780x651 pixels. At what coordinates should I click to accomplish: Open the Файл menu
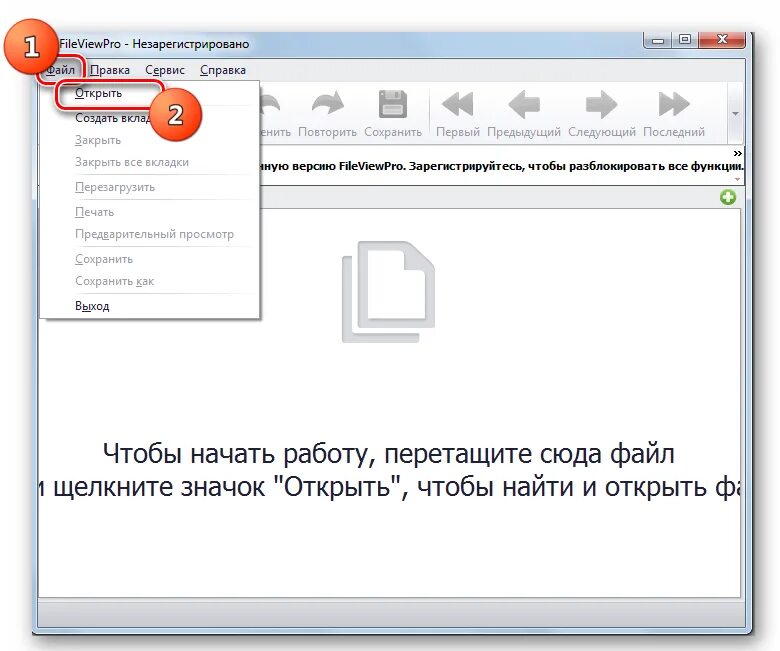click(x=60, y=70)
